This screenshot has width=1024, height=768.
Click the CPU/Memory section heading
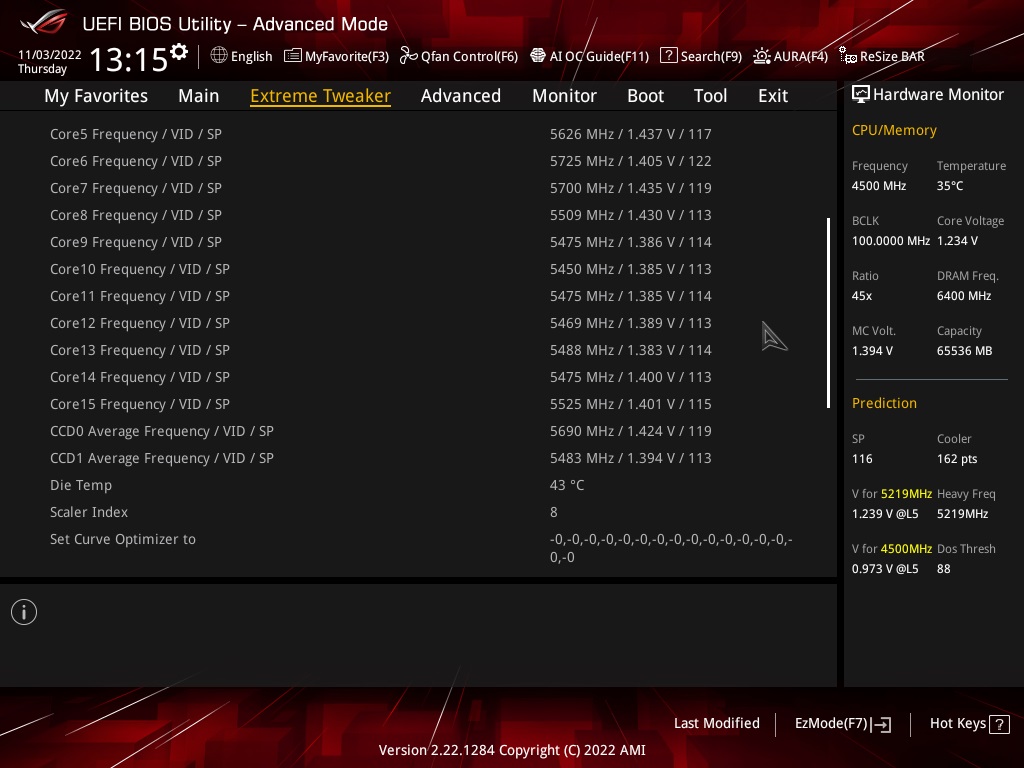[x=894, y=130]
